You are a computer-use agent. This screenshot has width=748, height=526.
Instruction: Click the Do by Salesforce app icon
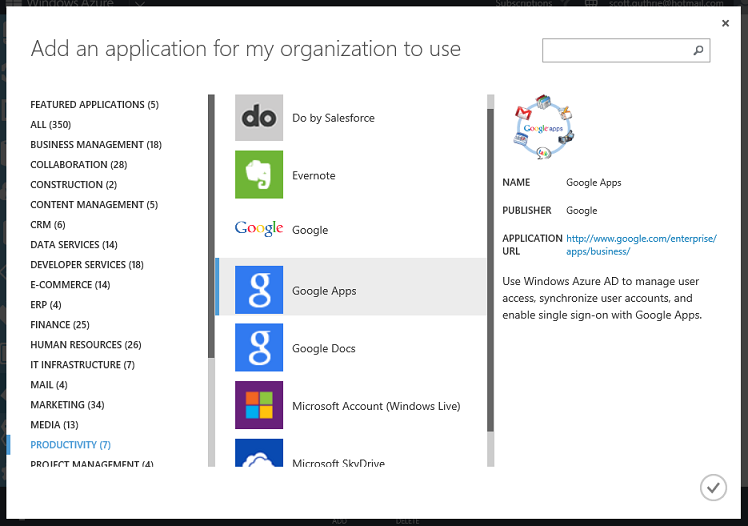(259, 117)
